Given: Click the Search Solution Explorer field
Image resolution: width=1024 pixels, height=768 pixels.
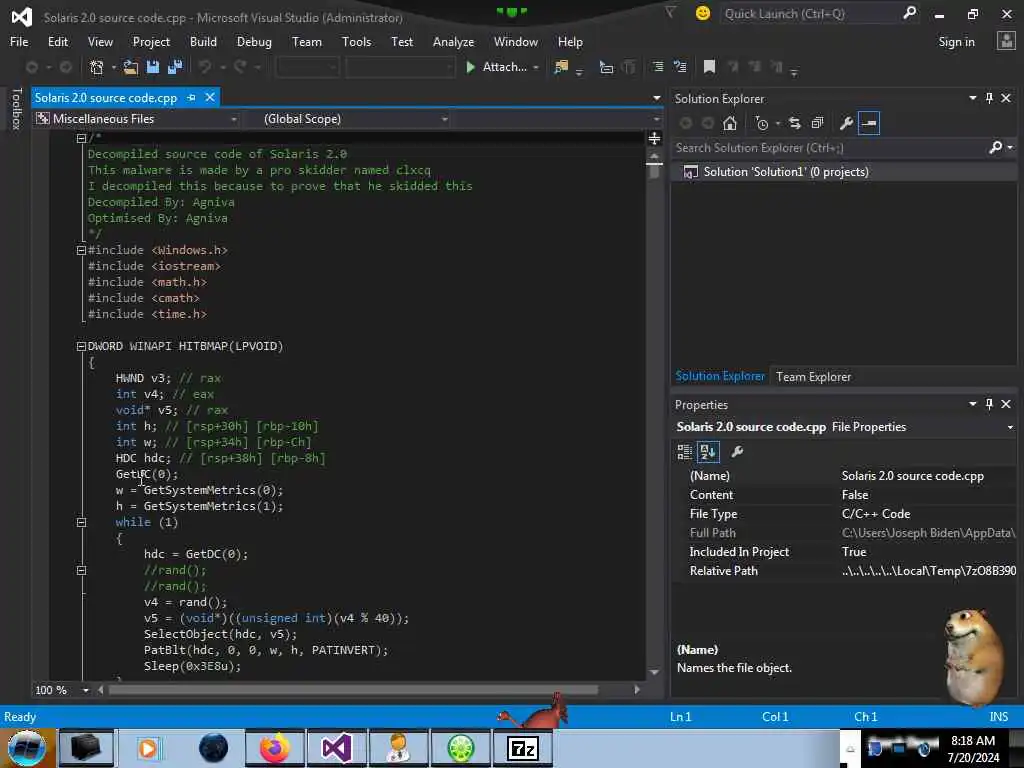Looking at the screenshot, I should click(x=829, y=148).
